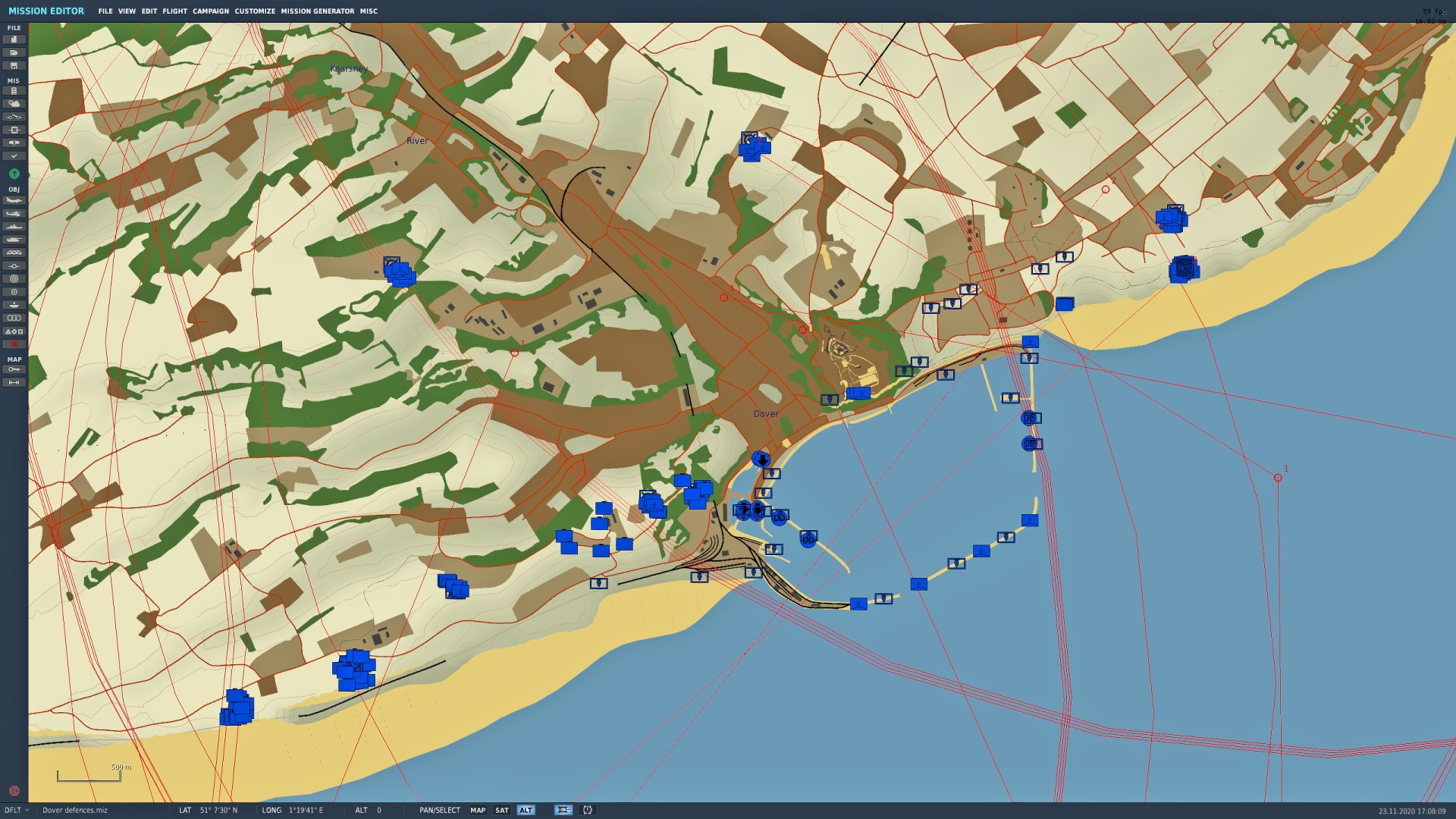Screen dimensions: 1456x819
Task: Open the CUSTOMIZE menu
Action: click(256, 11)
